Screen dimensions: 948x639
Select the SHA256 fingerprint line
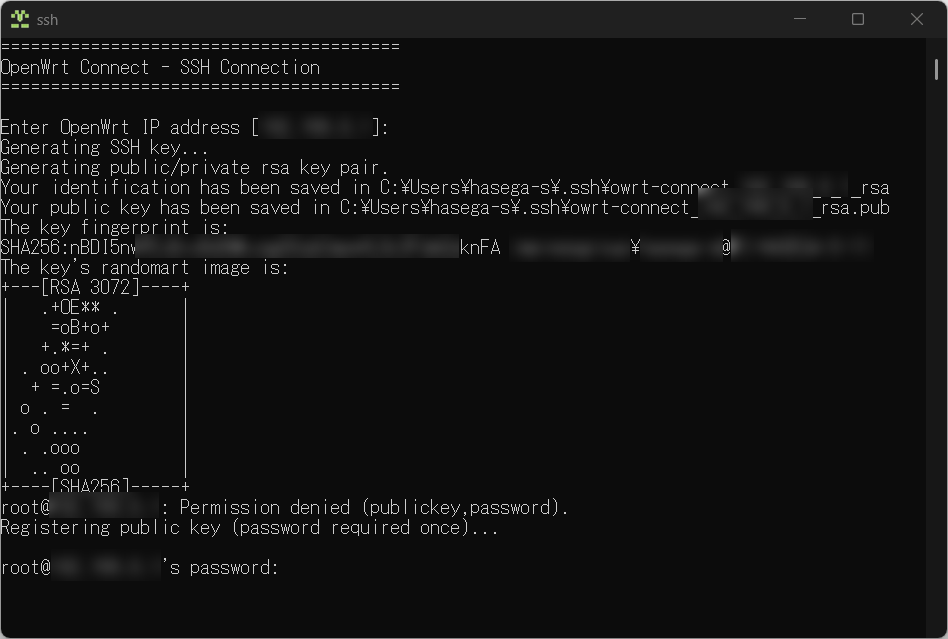(x=300, y=247)
